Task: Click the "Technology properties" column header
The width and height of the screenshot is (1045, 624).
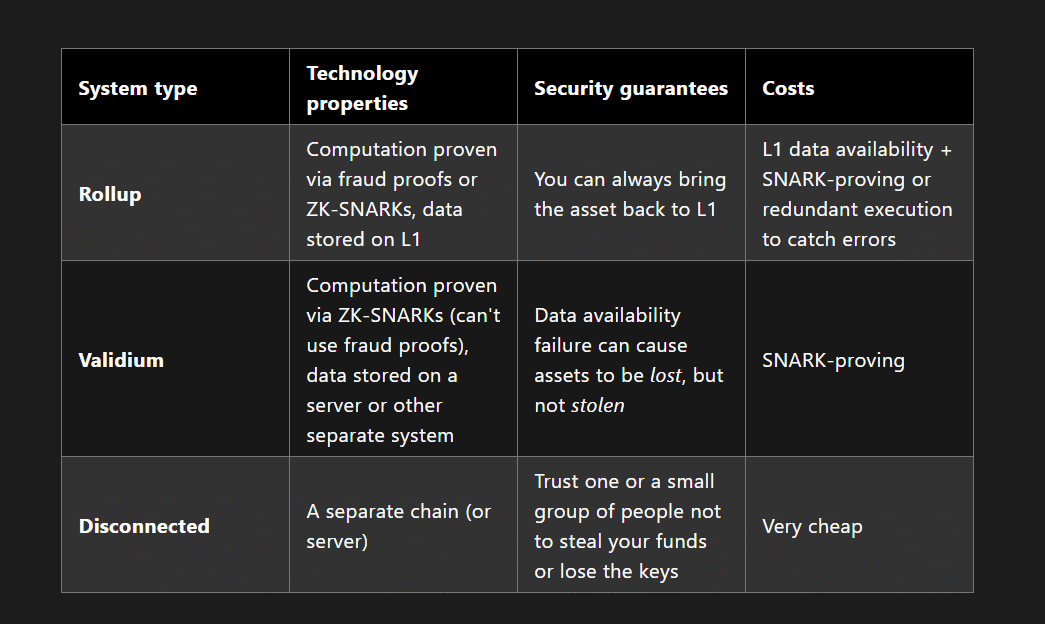Action: [362, 88]
